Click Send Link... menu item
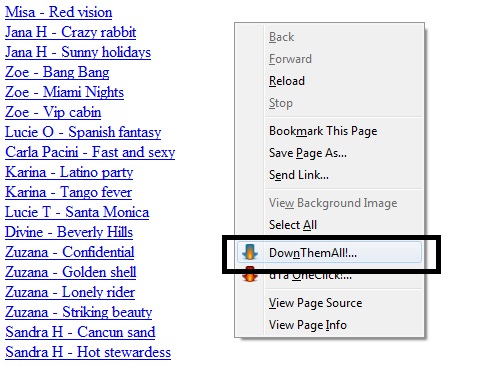Image resolution: width=489 pixels, height=366 pixels. pos(299,175)
